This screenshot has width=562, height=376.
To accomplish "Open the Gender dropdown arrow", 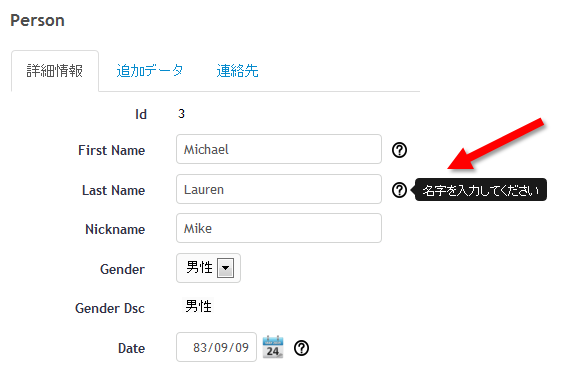I will pos(225,268).
